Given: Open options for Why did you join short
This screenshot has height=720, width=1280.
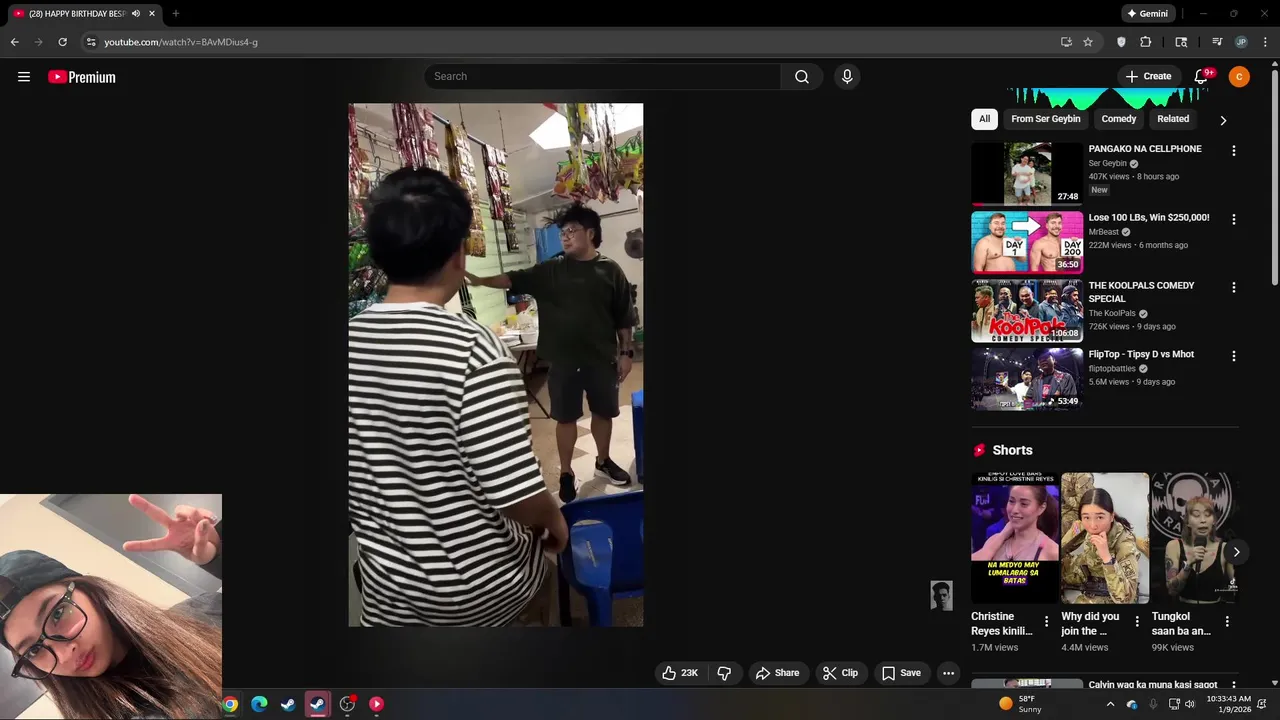Looking at the screenshot, I should pos(1137,621).
